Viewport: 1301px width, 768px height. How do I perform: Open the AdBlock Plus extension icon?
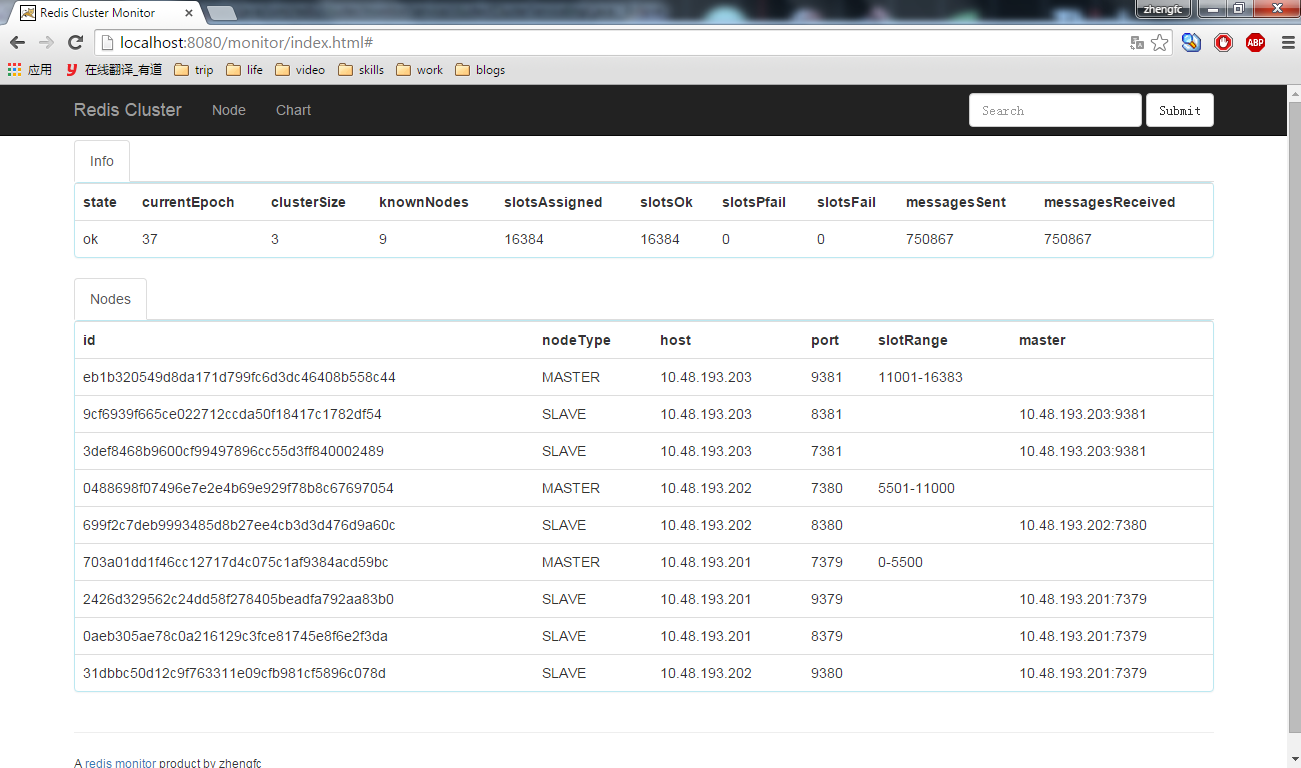[x=1255, y=42]
